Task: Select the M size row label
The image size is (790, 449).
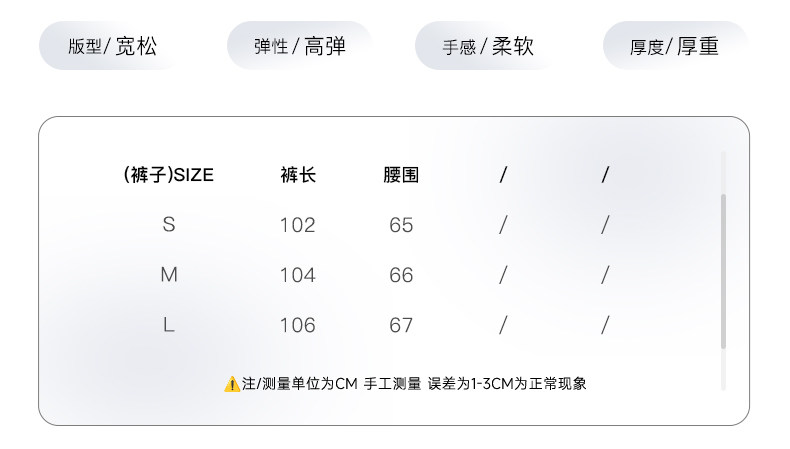Action: tap(168, 275)
